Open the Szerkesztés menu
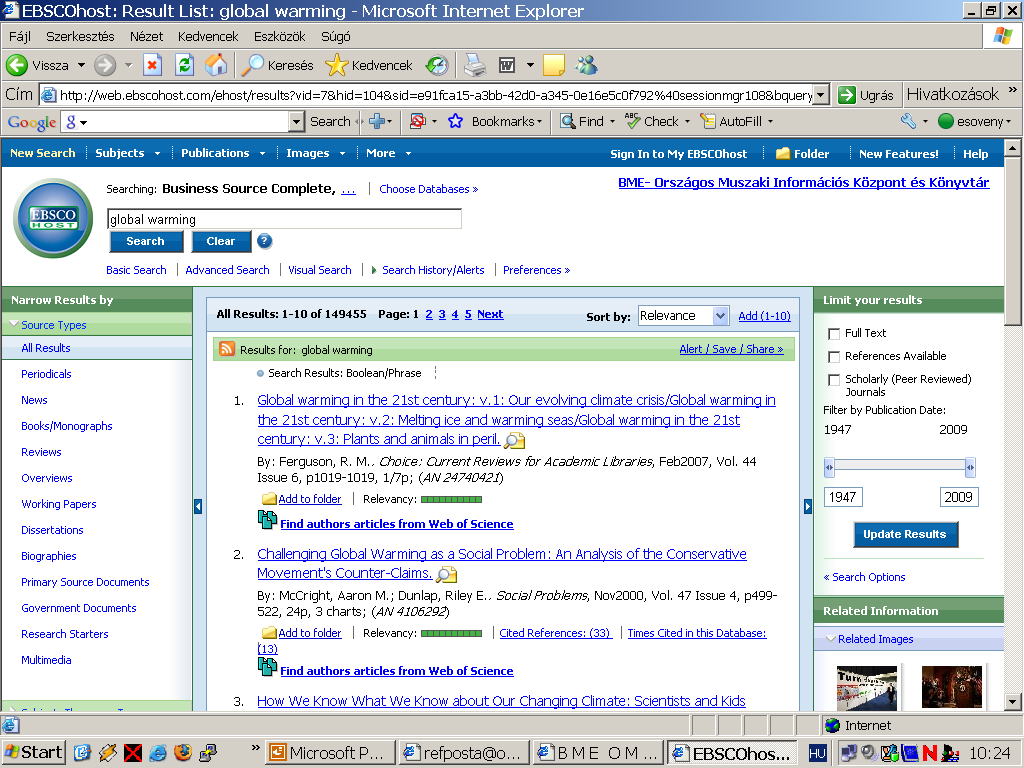This screenshot has height=768, width=1024. (x=80, y=37)
